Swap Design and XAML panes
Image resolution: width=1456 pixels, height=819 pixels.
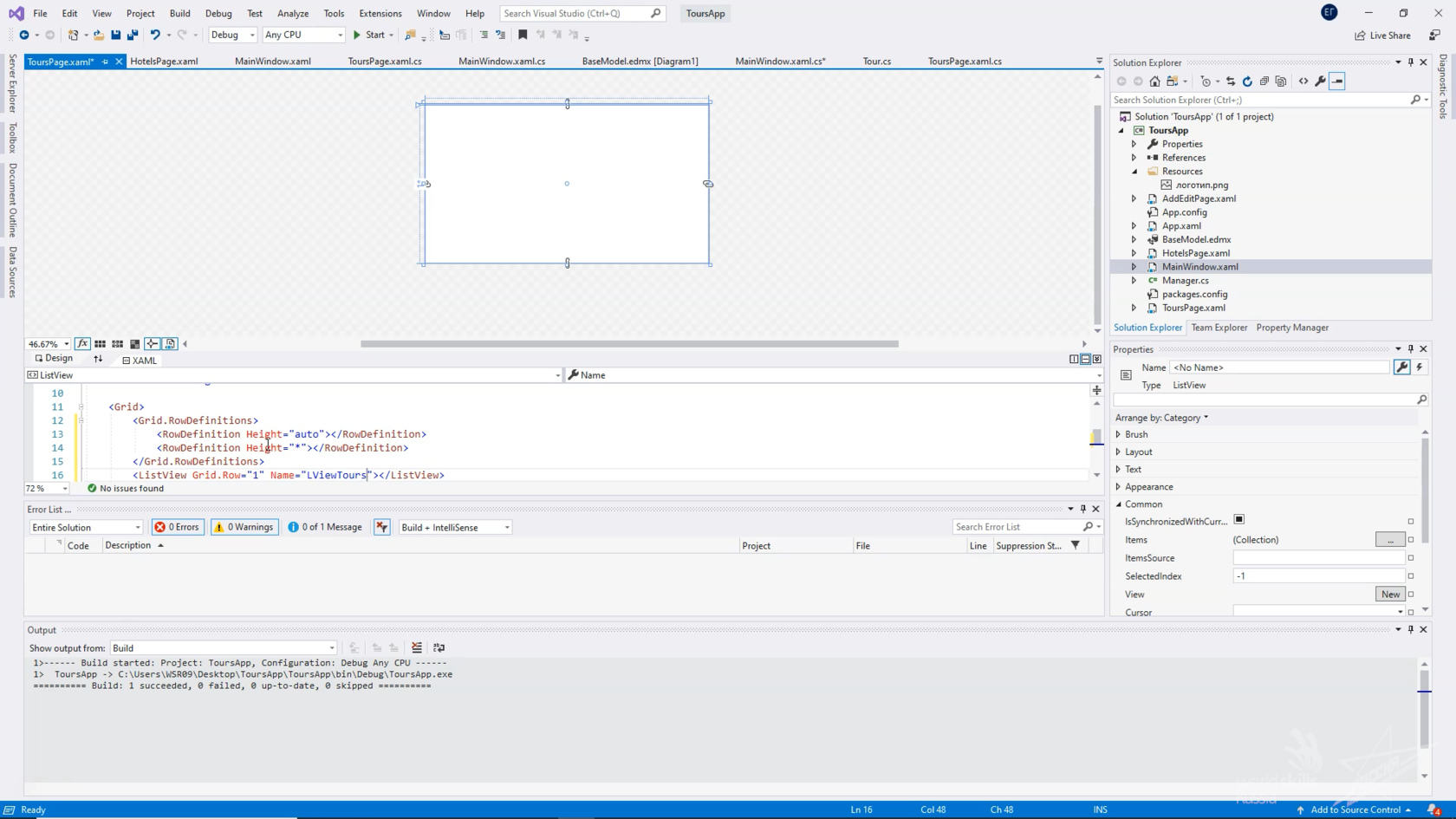(x=98, y=359)
